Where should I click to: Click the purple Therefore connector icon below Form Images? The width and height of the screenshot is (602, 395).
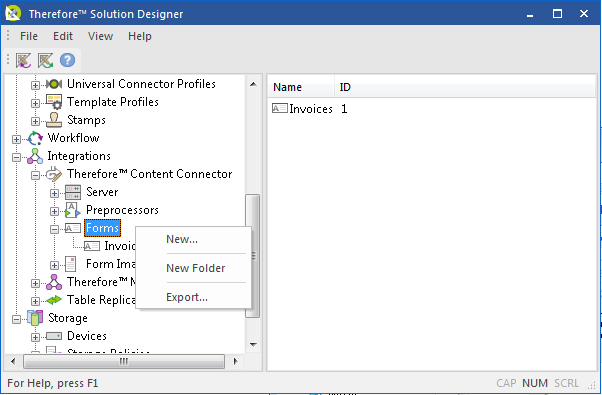54,282
